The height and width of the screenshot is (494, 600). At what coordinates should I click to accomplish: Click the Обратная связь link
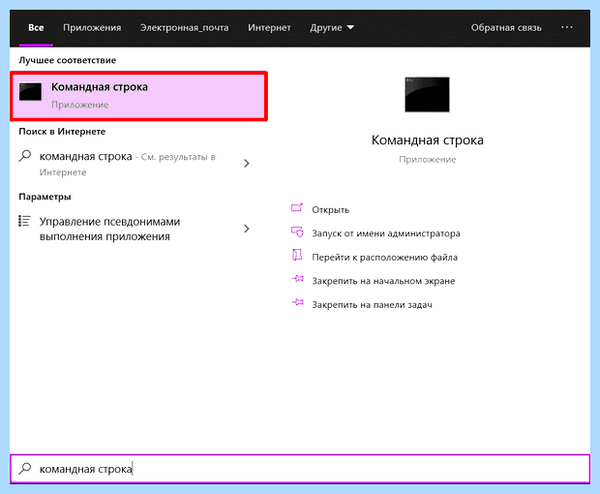(506, 28)
